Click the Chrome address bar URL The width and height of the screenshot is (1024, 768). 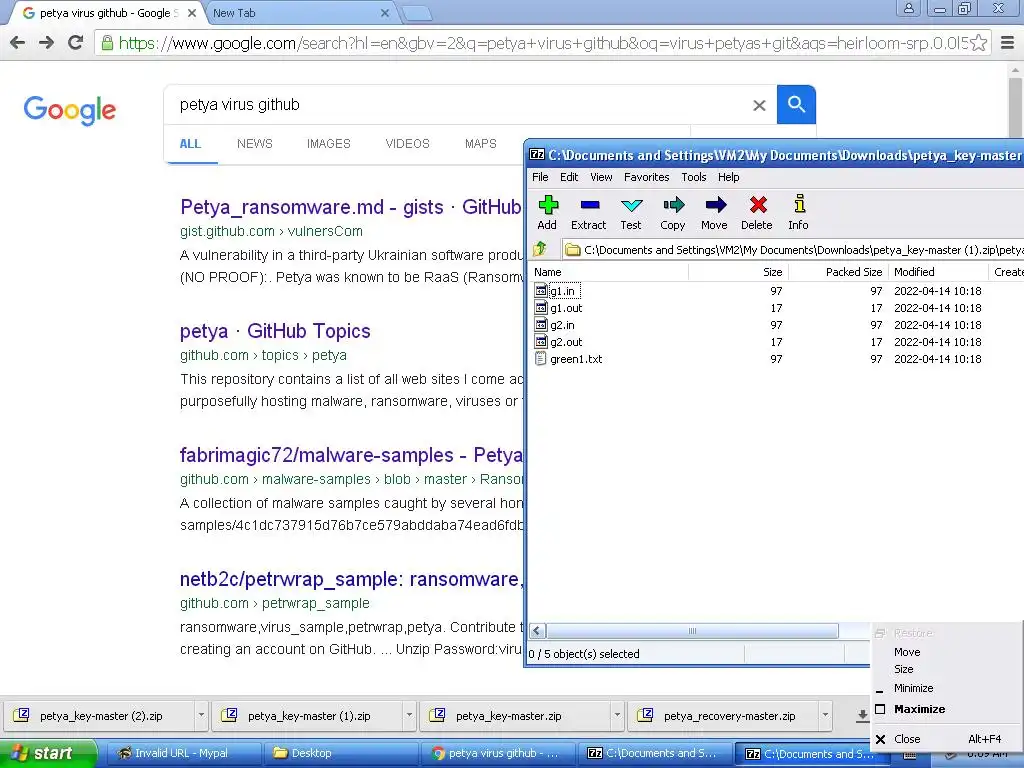pos(543,43)
